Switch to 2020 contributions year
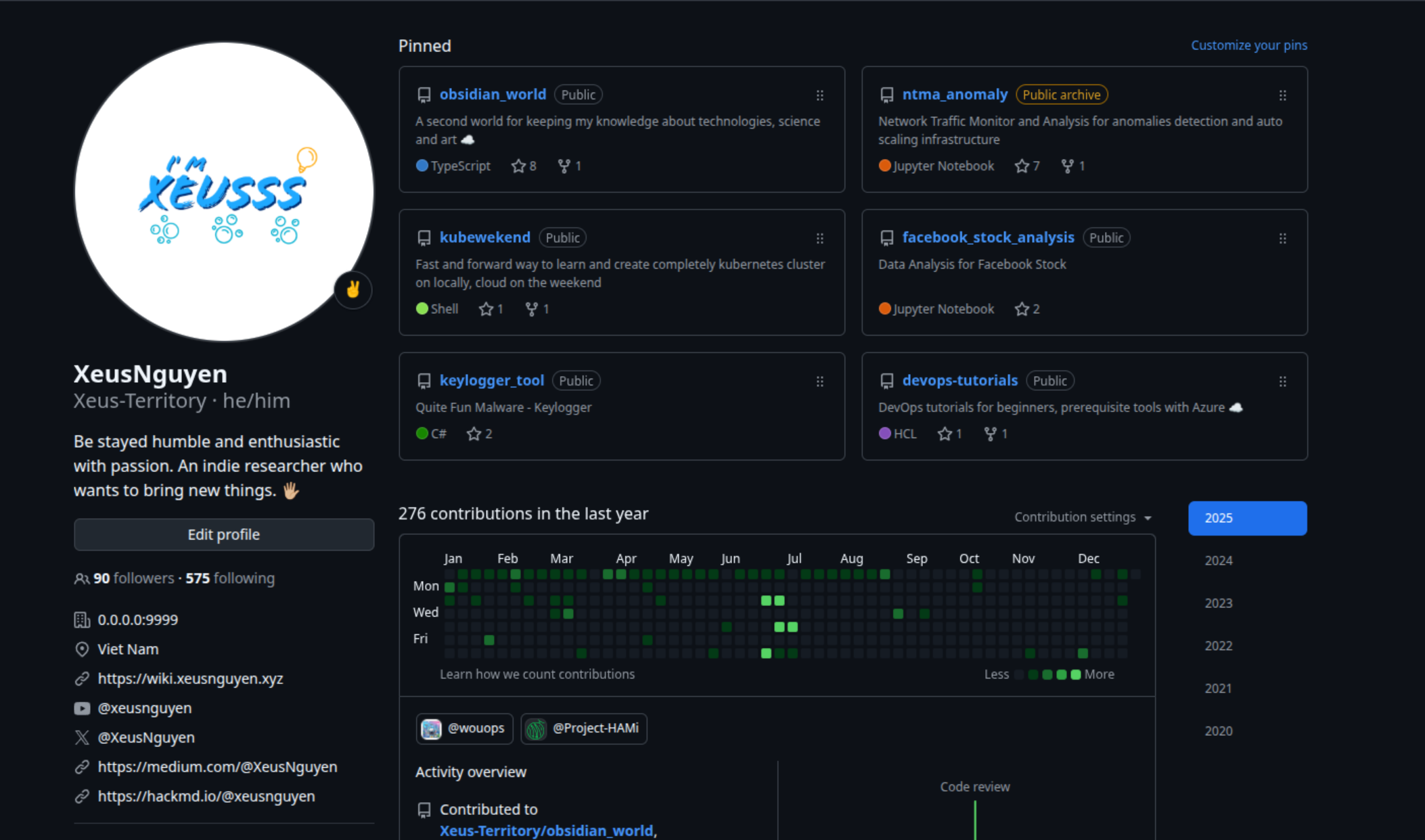The width and height of the screenshot is (1425, 840). pyautogui.click(x=1219, y=731)
